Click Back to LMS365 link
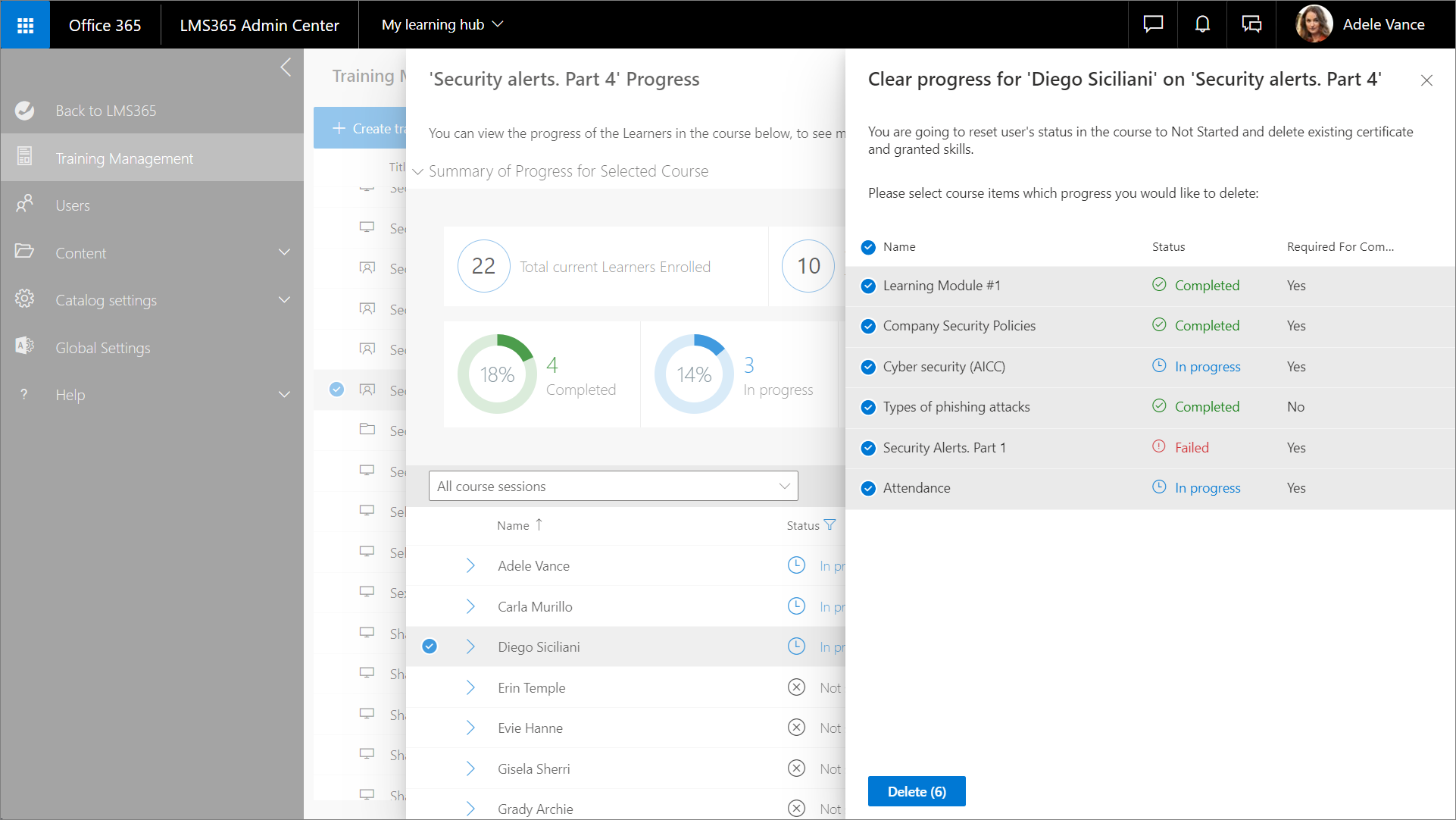This screenshot has width=1456, height=820. point(106,111)
